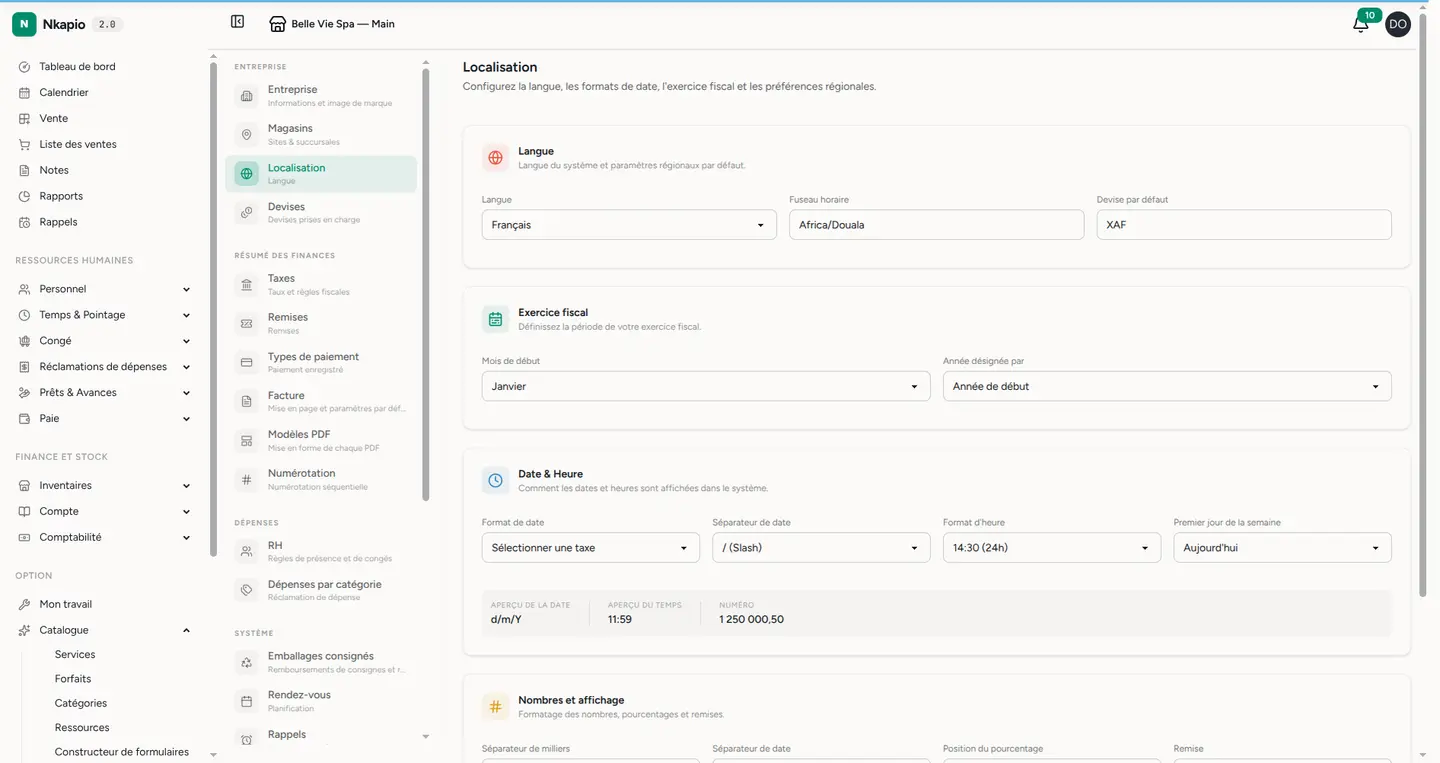1440x763 pixels.
Task: Click the Facture document icon
Action: coord(247,402)
